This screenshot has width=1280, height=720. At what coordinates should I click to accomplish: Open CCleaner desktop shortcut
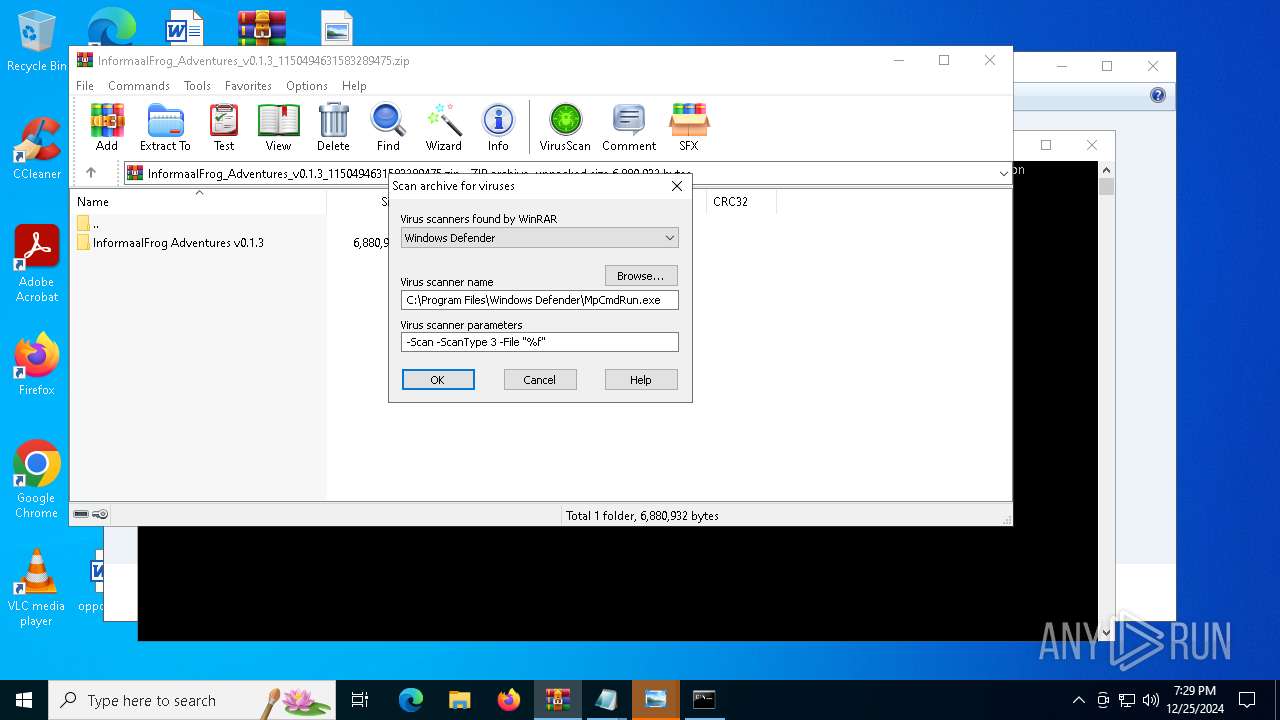click(x=36, y=149)
